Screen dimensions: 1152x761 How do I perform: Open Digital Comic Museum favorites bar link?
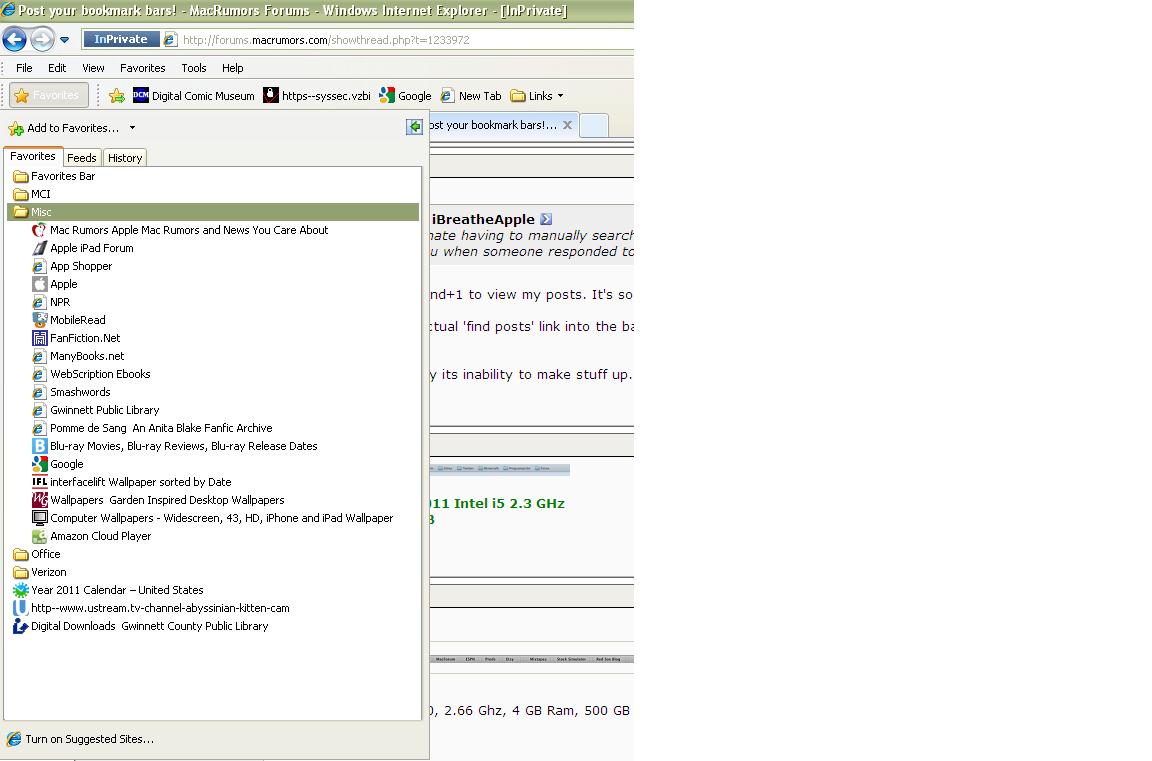(x=193, y=95)
